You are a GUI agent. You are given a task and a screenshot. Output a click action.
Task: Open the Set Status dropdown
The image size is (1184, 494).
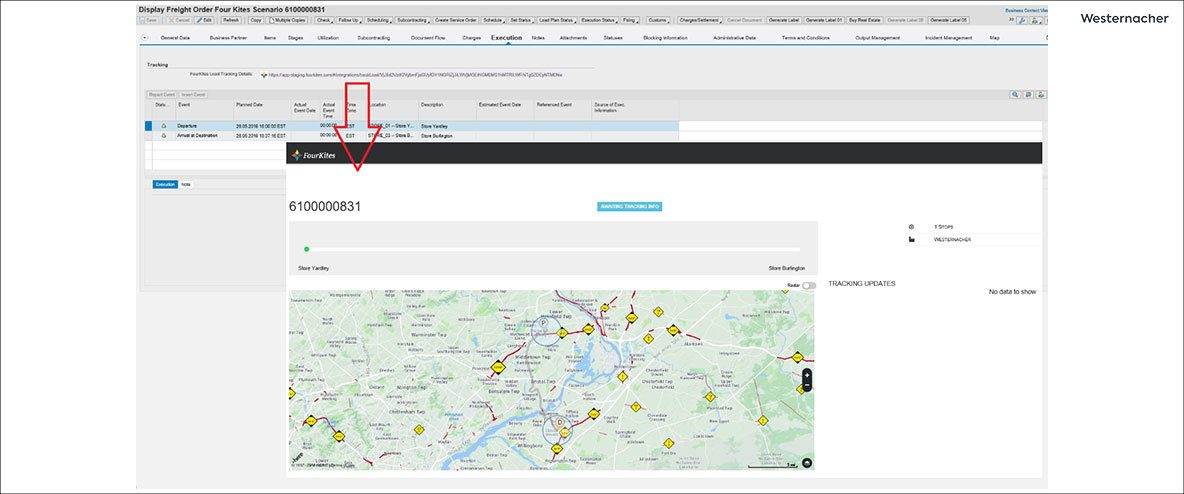(x=521, y=20)
